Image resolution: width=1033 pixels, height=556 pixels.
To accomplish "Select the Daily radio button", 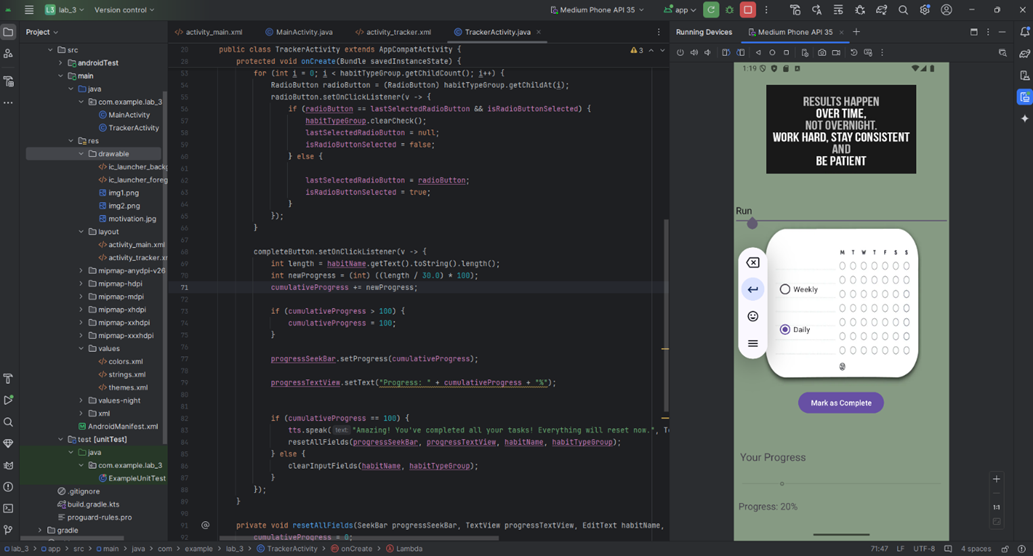I will click(x=785, y=329).
